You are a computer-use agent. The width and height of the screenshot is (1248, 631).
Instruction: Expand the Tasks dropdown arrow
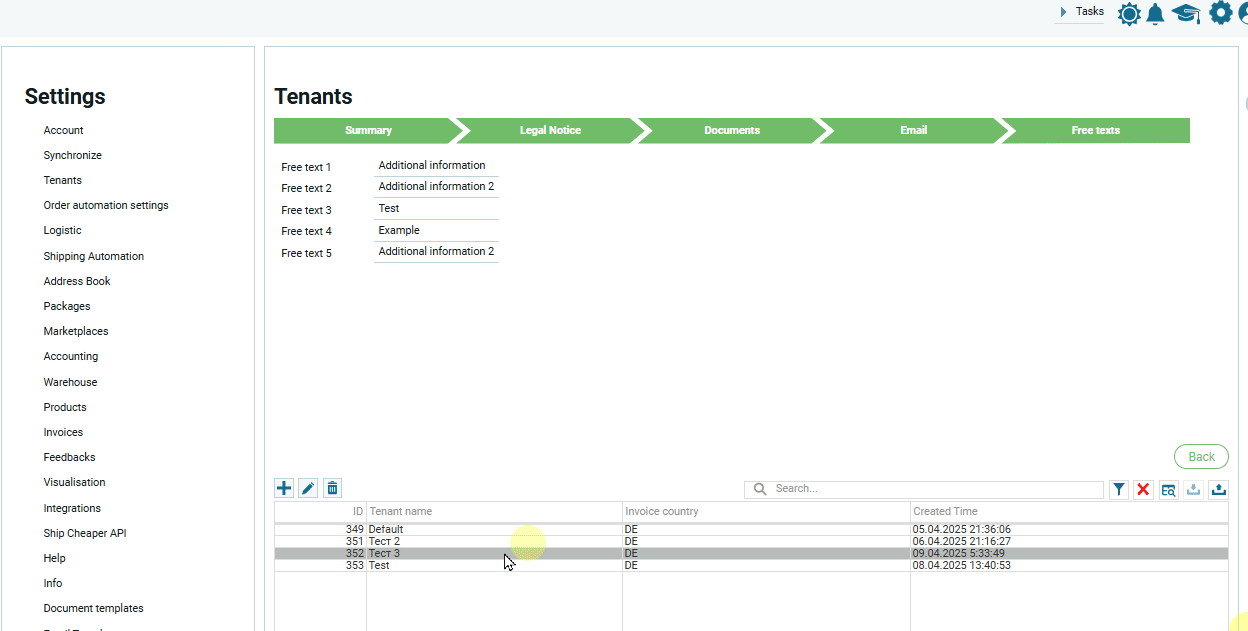1064,12
